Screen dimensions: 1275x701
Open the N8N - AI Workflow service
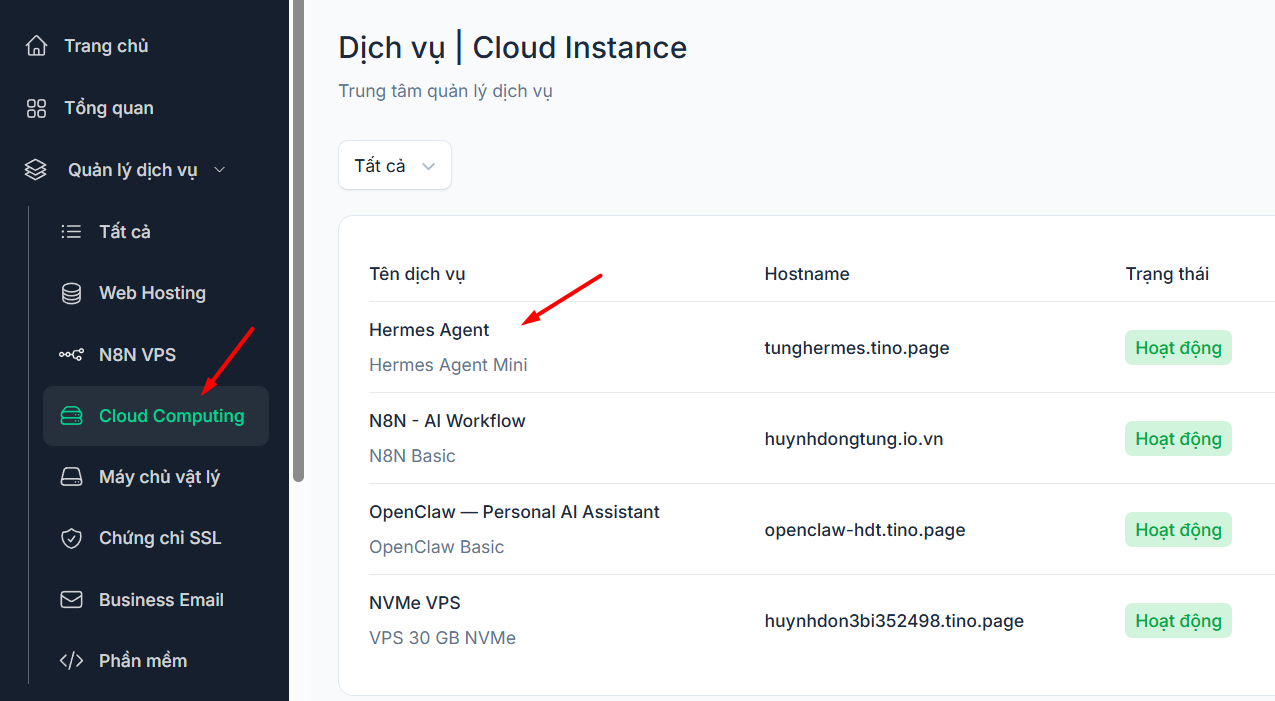(447, 421)
